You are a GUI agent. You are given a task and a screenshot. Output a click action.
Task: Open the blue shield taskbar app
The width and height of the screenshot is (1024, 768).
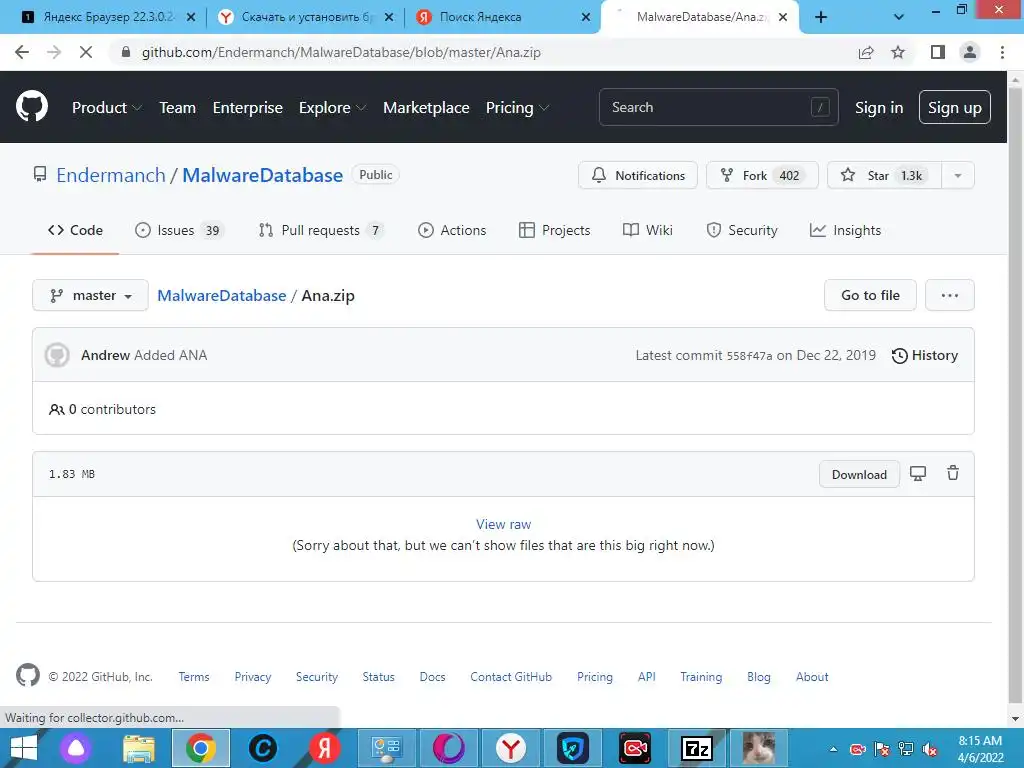pos(573,748)
